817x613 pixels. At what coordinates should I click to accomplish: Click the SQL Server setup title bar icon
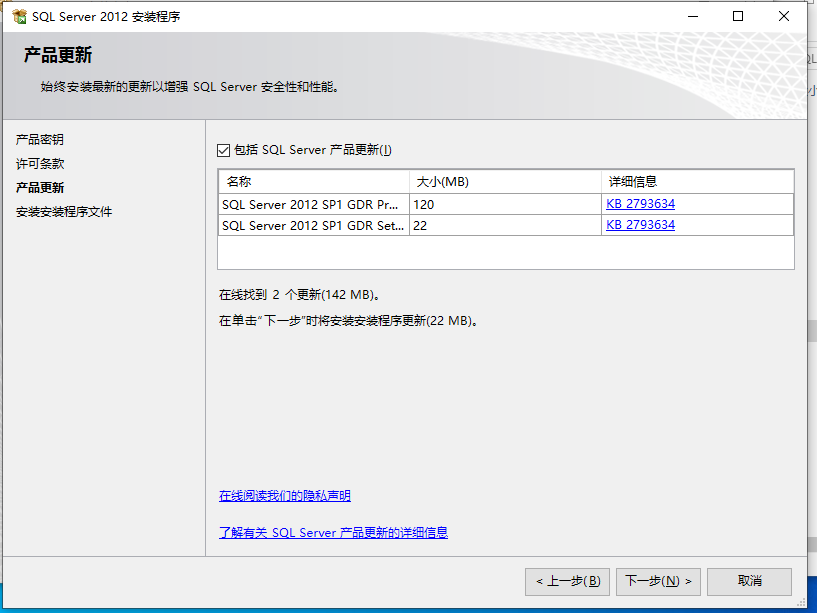tap(19, 17)
